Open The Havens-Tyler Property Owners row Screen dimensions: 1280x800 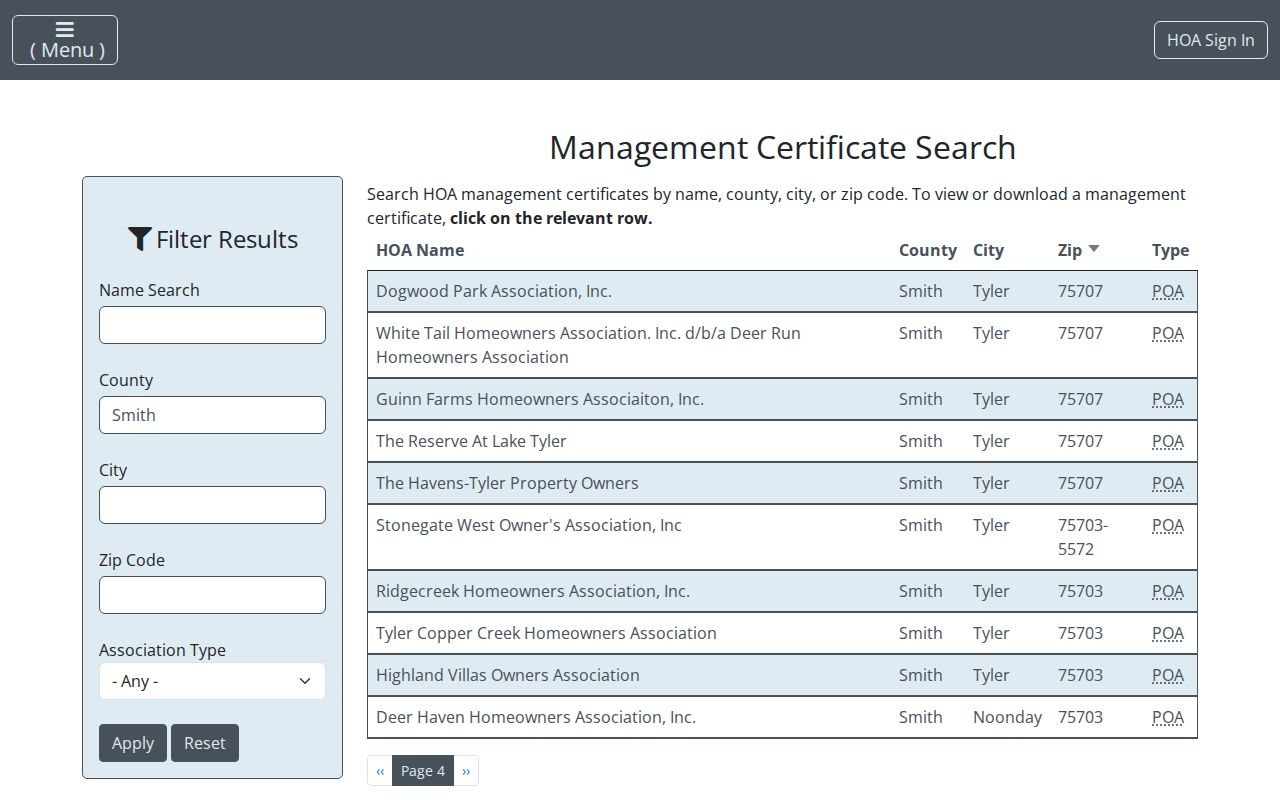coord(782,483)
